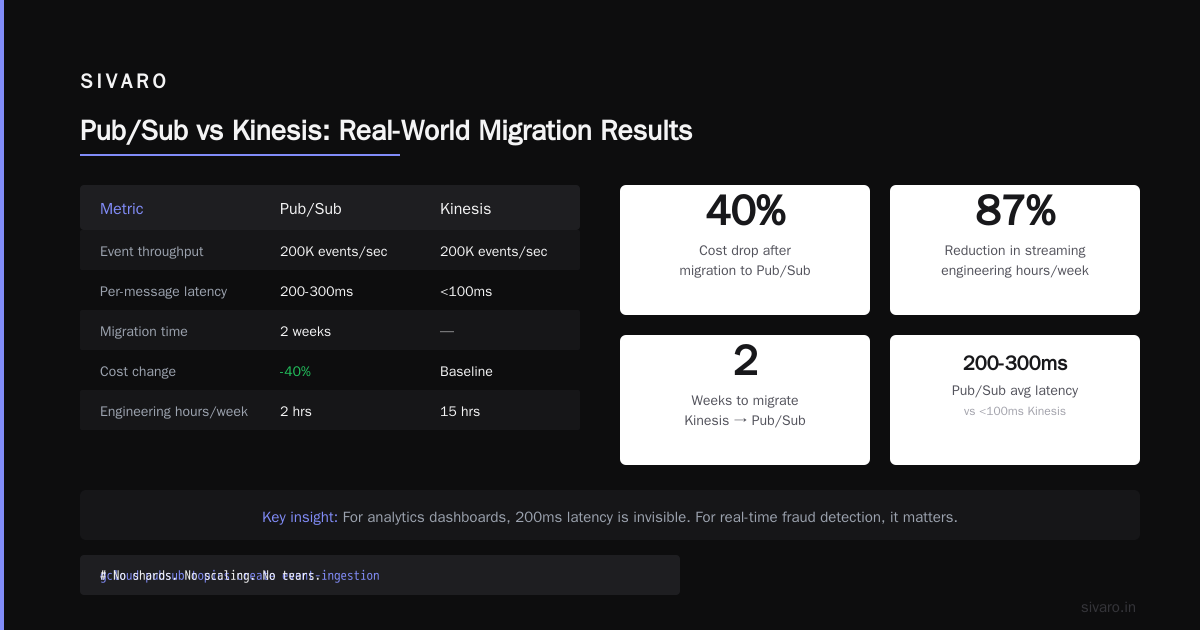1200x630 pixels.
Task: Click the slide title heading
Action: click(386, 131)
